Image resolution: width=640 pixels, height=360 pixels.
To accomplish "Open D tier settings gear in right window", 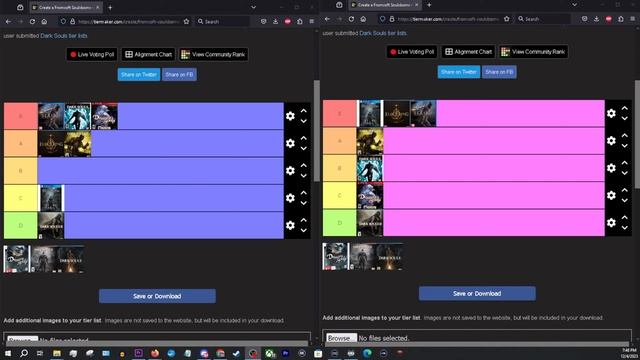I will click(x=611, y=222).
